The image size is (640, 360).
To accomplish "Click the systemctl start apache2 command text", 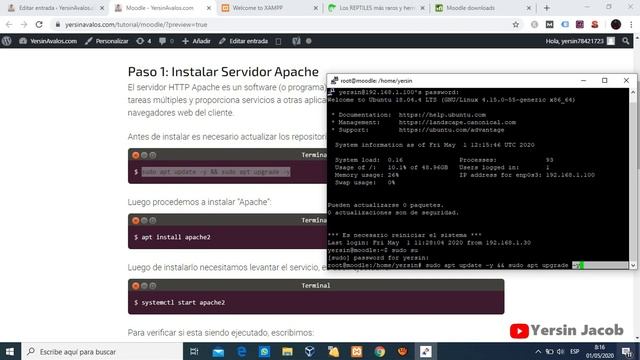I will (x=183, y=302).
